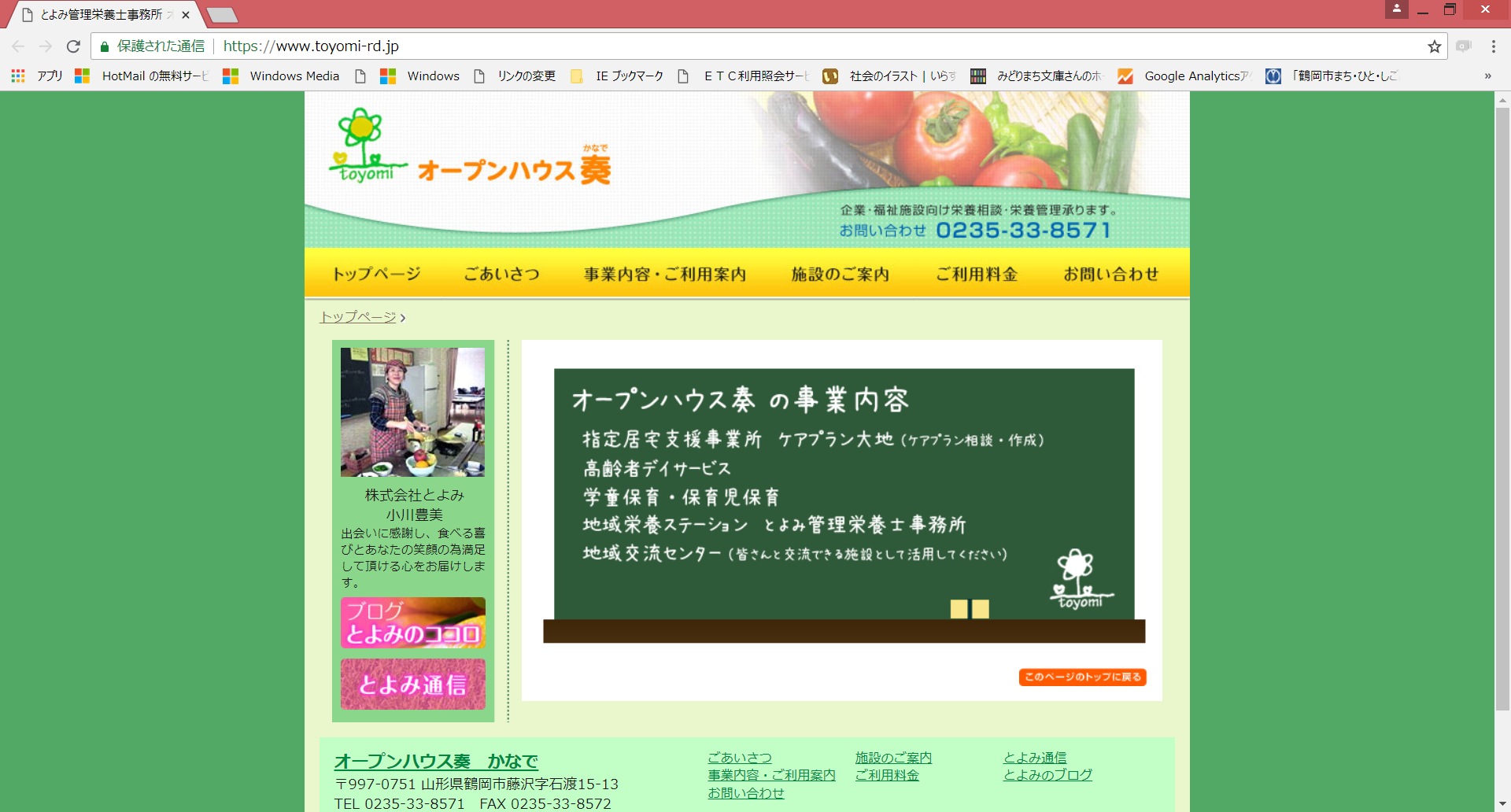This screenshot has height=812, width=1511.
Task: Bookmark this page with the star icon
Action: tap(1435, 46)
